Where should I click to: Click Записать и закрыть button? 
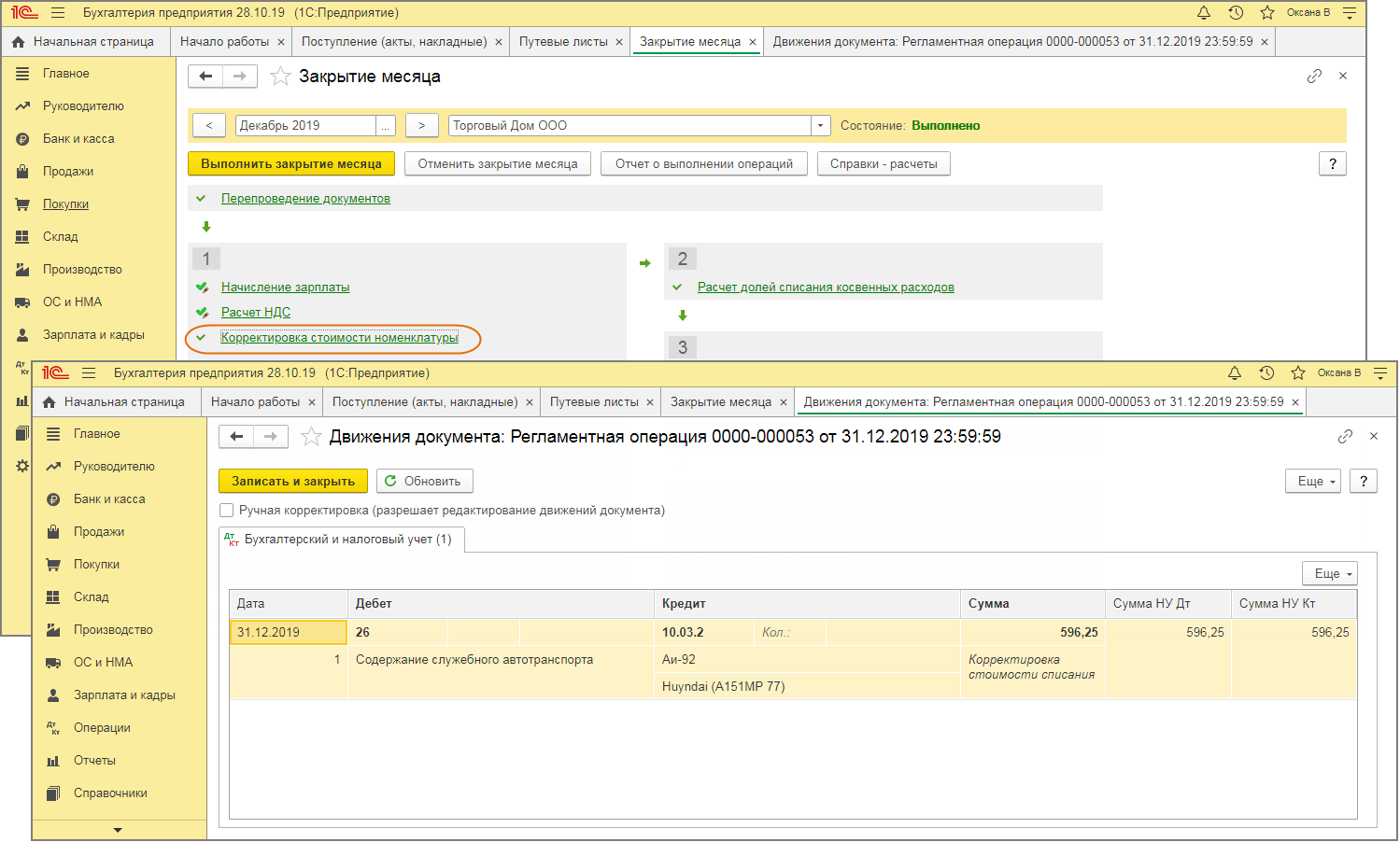tap(293, 482)
